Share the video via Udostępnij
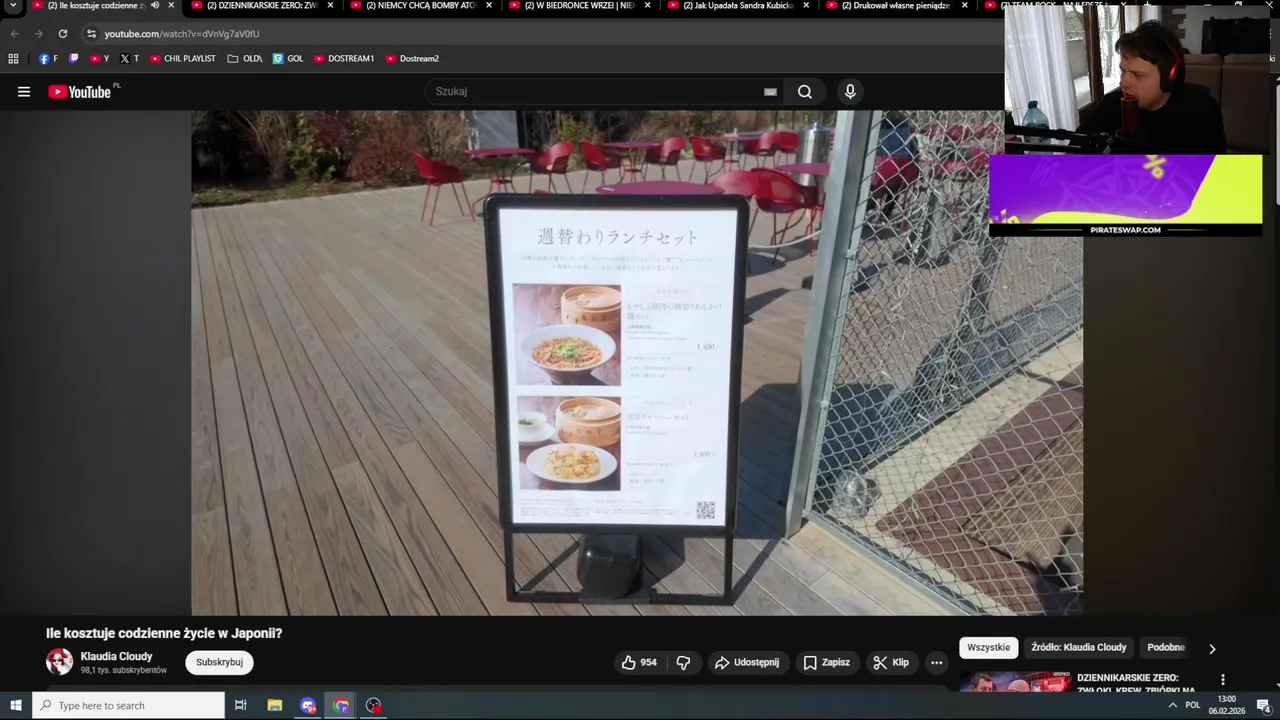The image size is (1280, 720). 746,662
